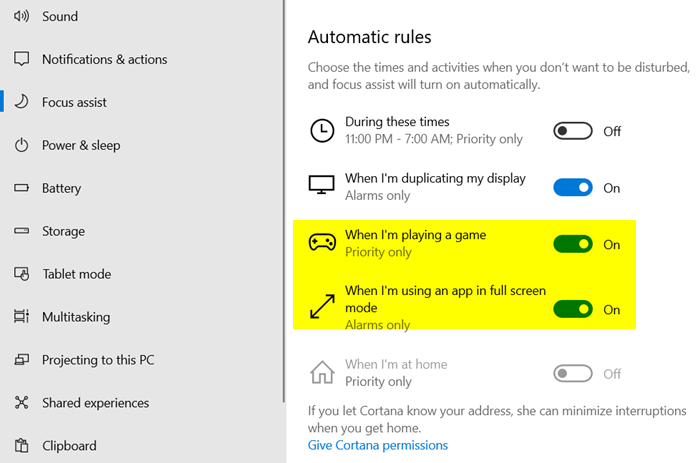
Task: Open Notifications & actions settings page
Action: pyautogui.click(x=104, y=59)
